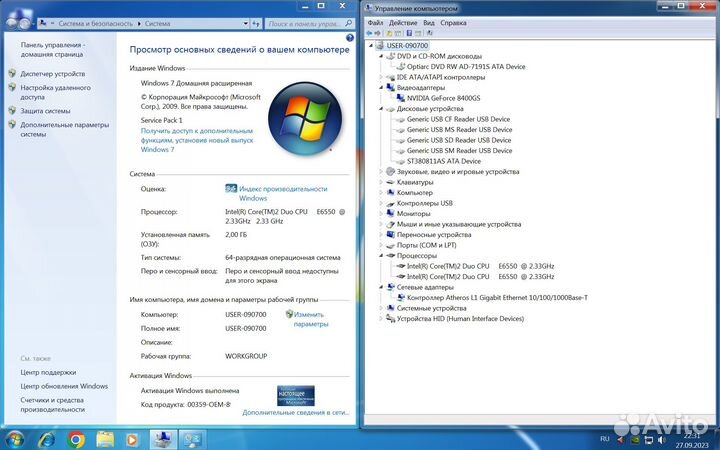Click Дополнительные сведения в сети link
Screen dimensions: 720x450
pyautogui.click(x=296, y=412)
